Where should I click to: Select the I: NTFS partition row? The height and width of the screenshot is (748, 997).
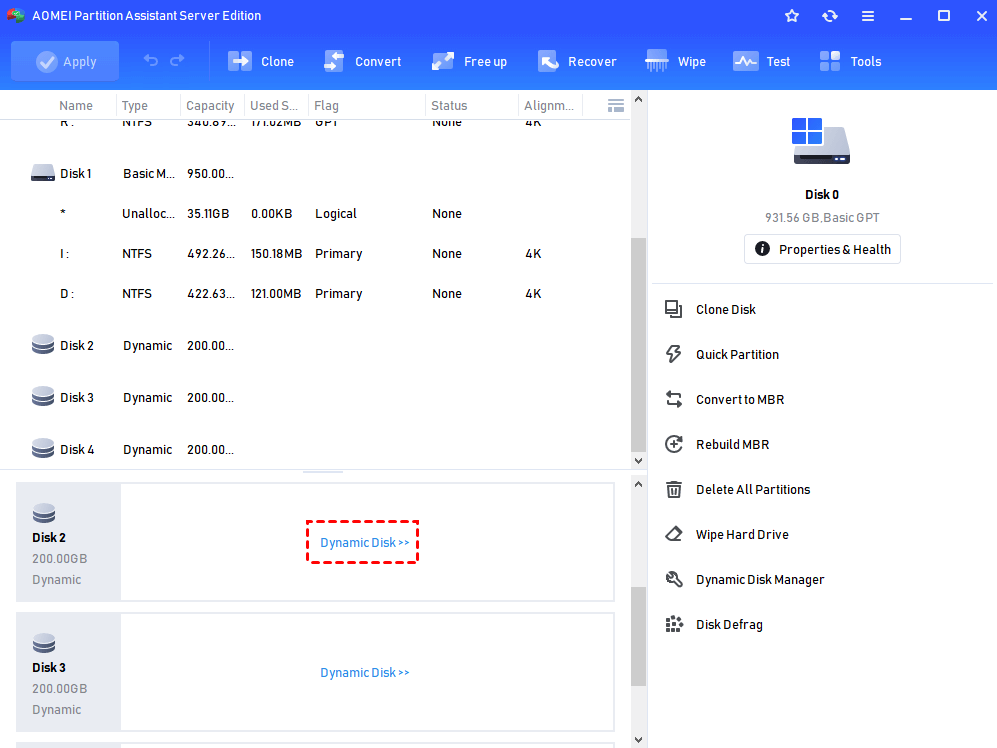tap(315, 254)
